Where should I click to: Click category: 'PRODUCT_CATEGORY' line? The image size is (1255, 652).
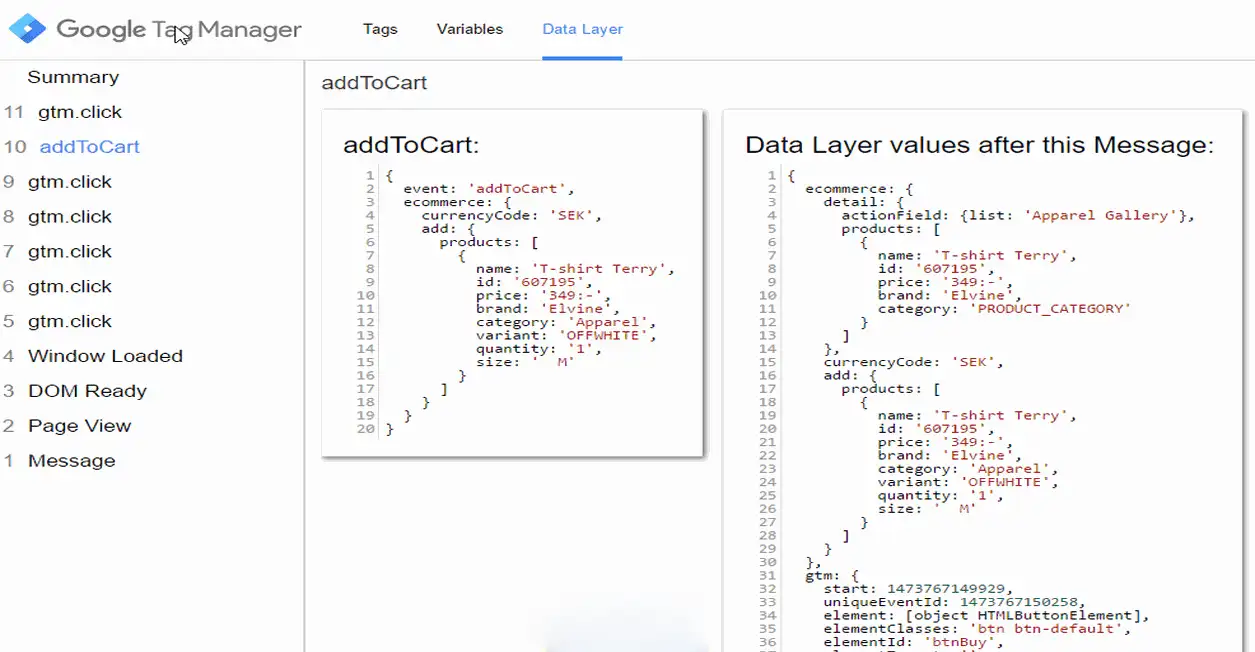(x=1004, y=309)
